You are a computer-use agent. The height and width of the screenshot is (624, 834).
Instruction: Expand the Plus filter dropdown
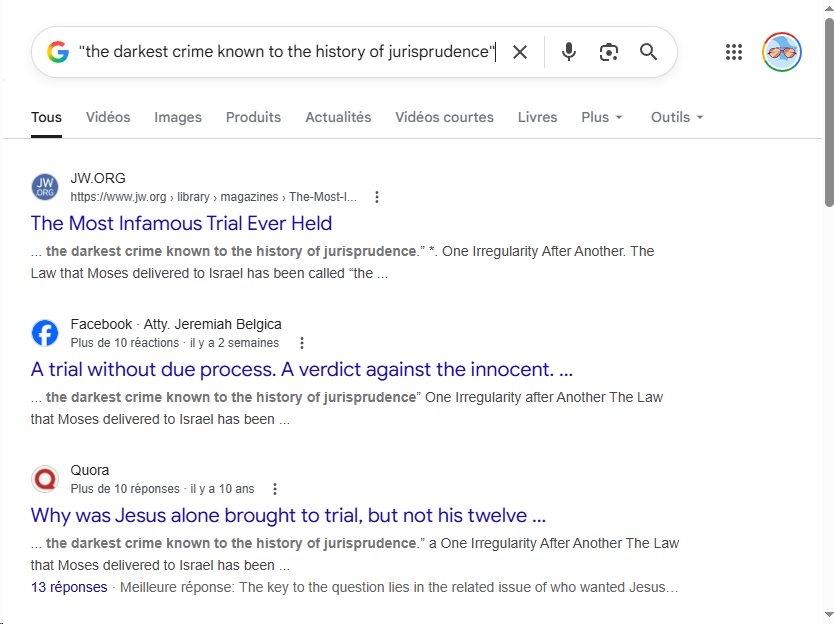[601, 117]
